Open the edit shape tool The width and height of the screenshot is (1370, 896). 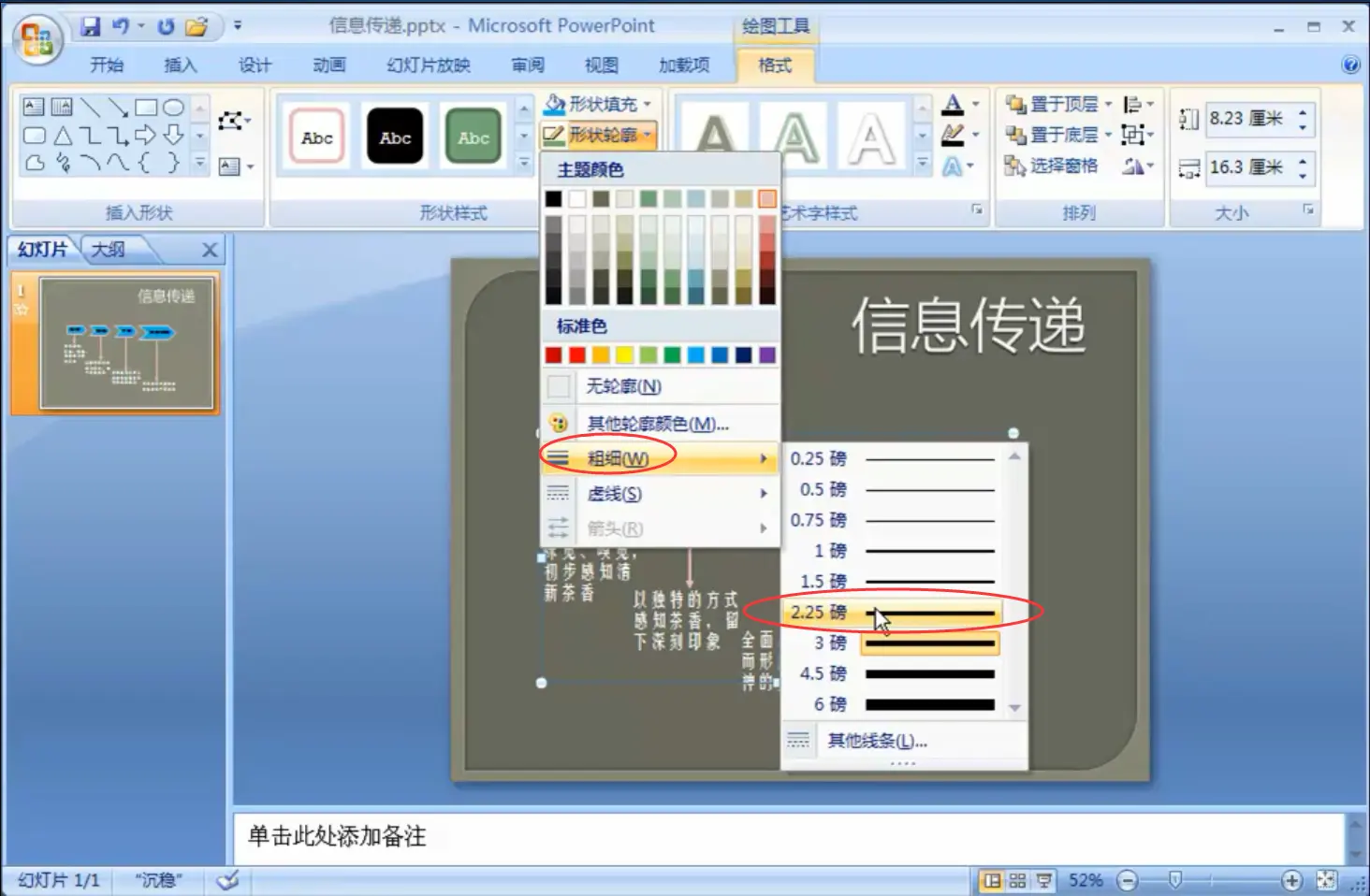pos(234,121)
